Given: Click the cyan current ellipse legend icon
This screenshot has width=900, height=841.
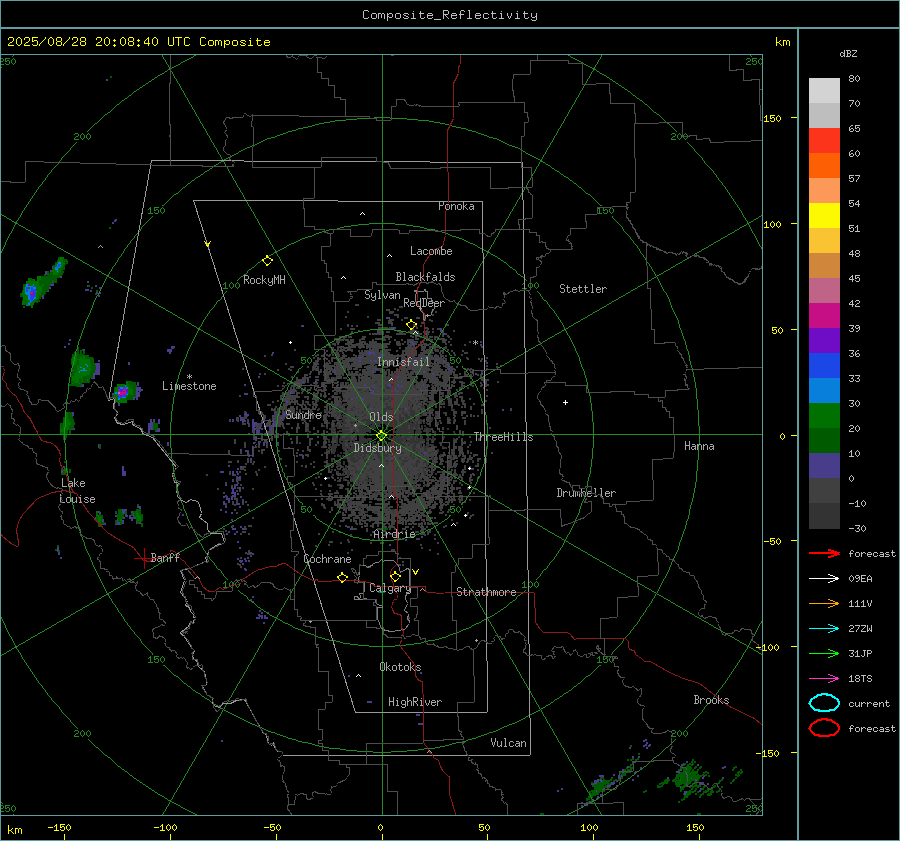Looking at the screenshot, I should click(824, 703).
